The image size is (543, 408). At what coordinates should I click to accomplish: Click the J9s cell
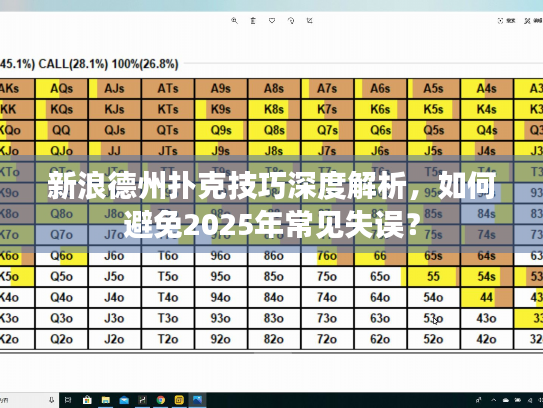(221, 151)
